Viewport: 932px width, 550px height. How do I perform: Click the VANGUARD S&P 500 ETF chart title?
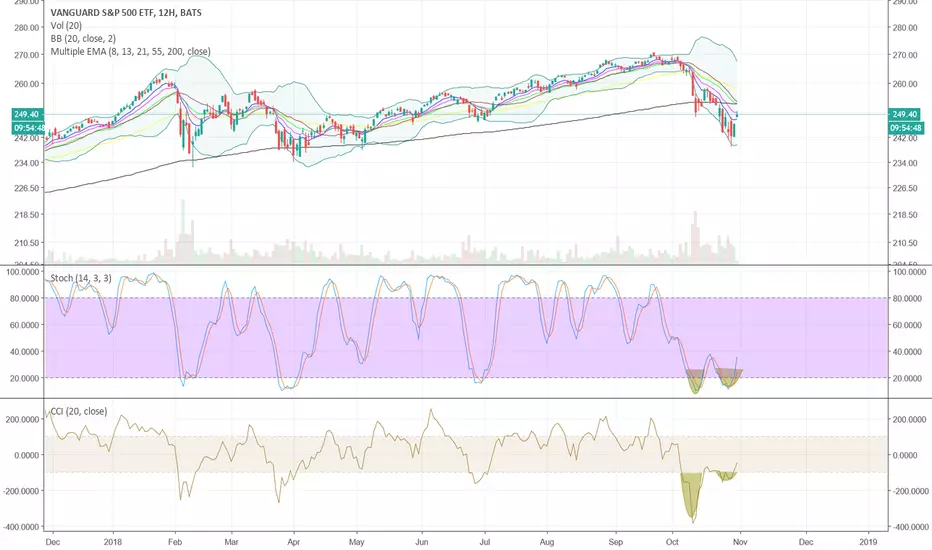coord(126,12)
